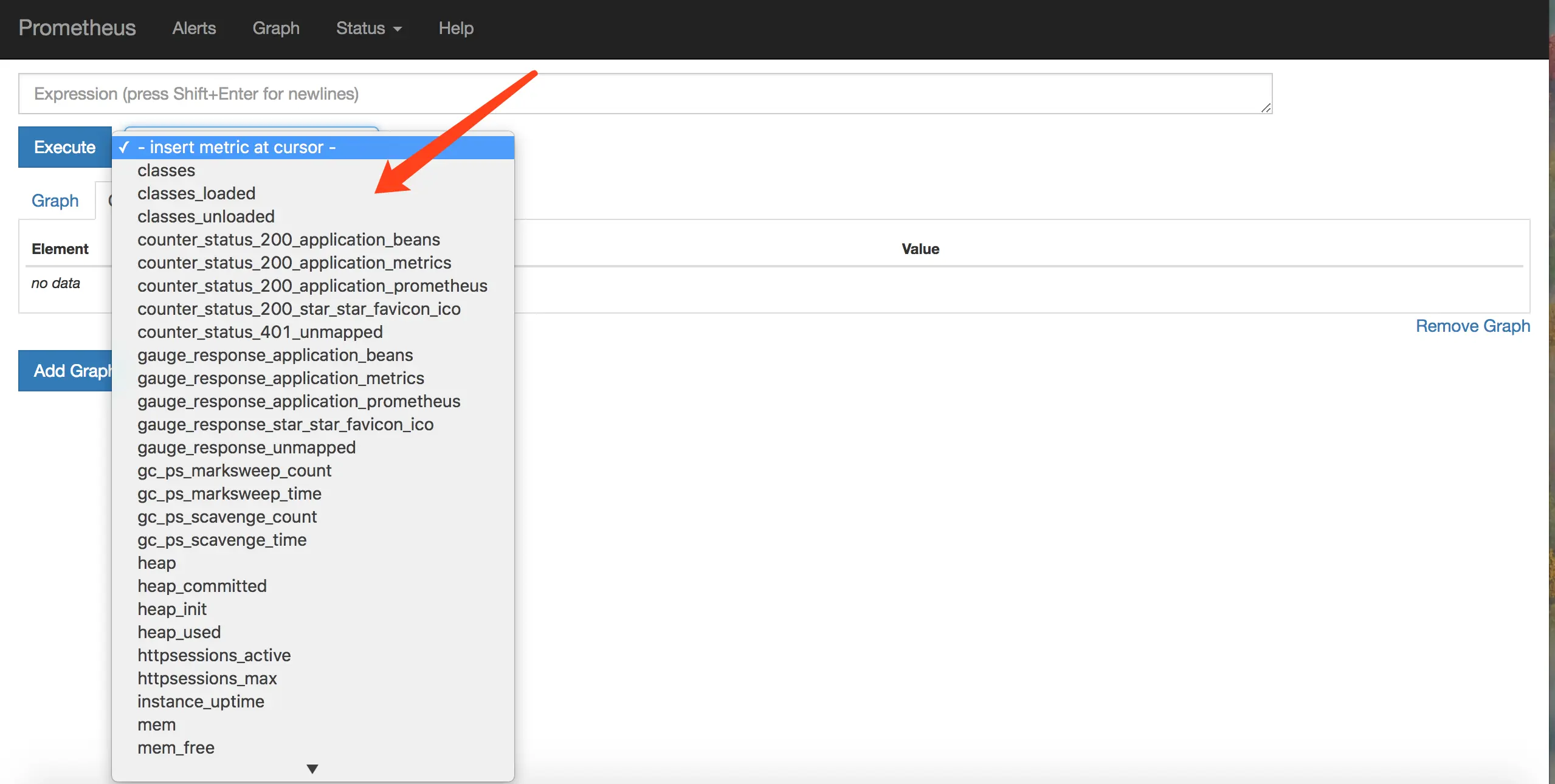This screenshot has width=1555, height=784.
Task: Pick instance_uptime from dropdown list
Action: (201, 701)
